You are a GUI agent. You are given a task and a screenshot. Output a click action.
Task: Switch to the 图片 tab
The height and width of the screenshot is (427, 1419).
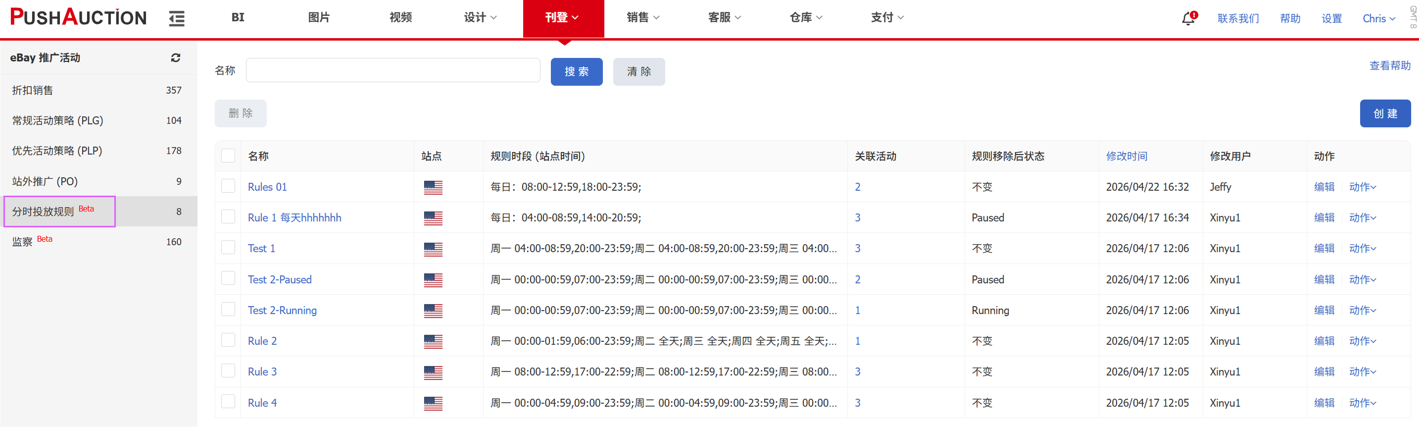click(x=319, y=18)
